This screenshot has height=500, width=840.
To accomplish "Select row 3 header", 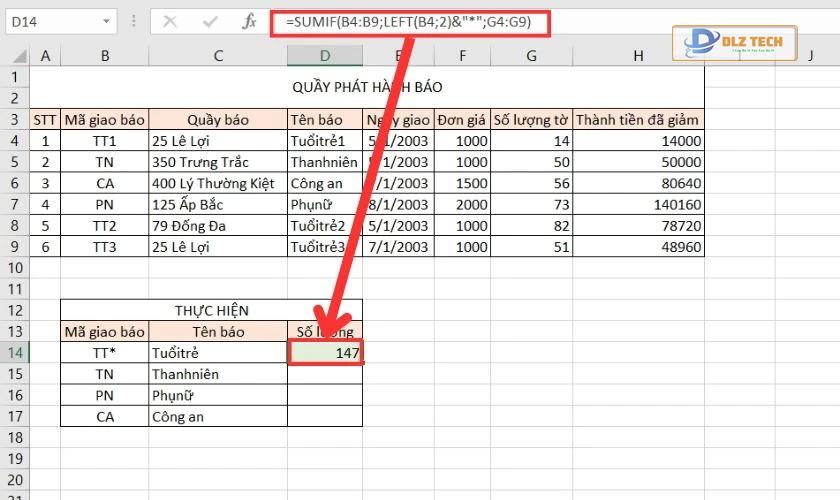I will pyautogui.click(x=14, y=120).
